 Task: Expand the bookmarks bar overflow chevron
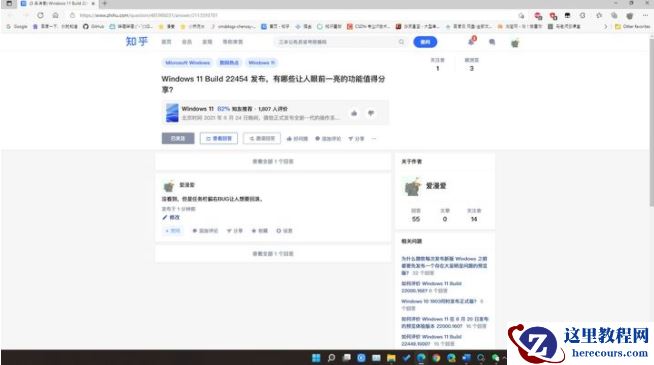click(x=606, y=26)
